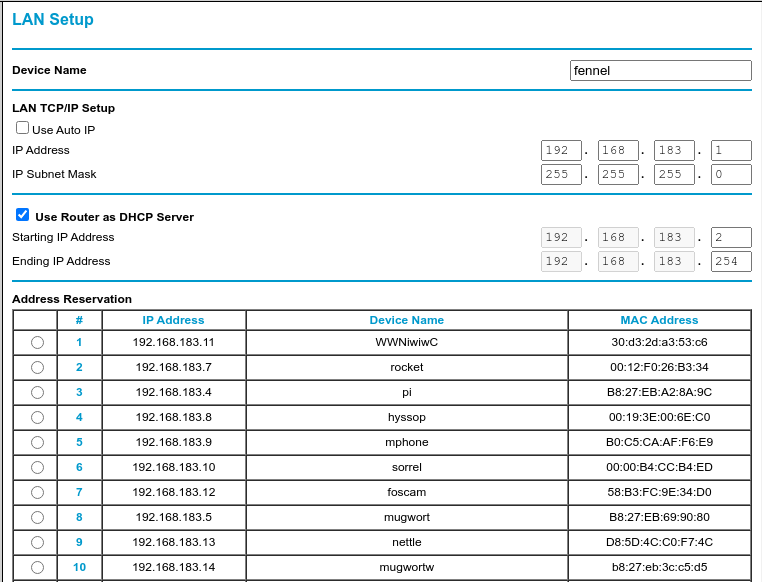Click MAC address B8:27:EB:A2:8A:9C
This screenshot has width=762, height=582.
coord(659,393)
